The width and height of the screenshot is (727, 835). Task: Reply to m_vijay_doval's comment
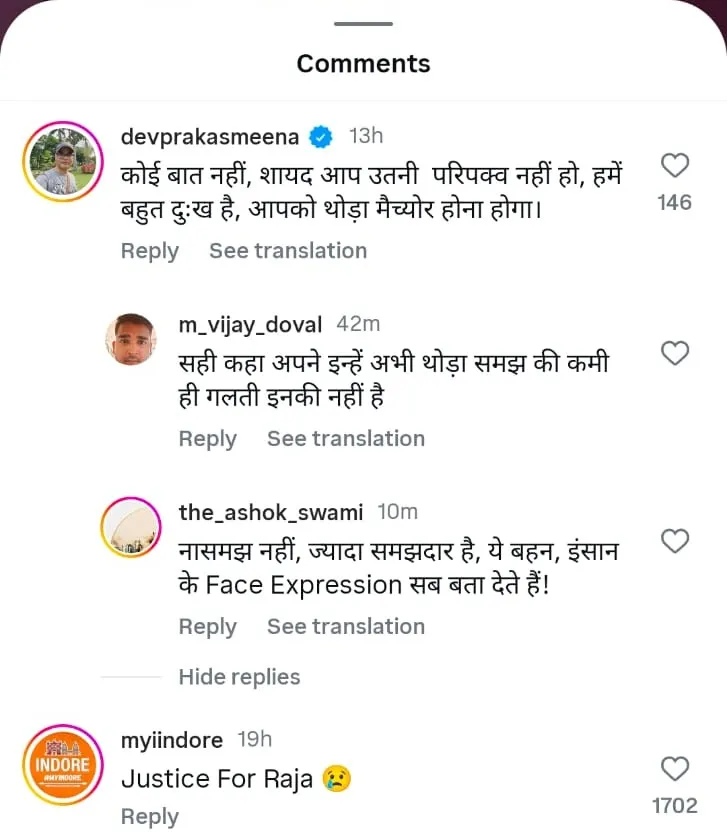(x=207, y=439)
